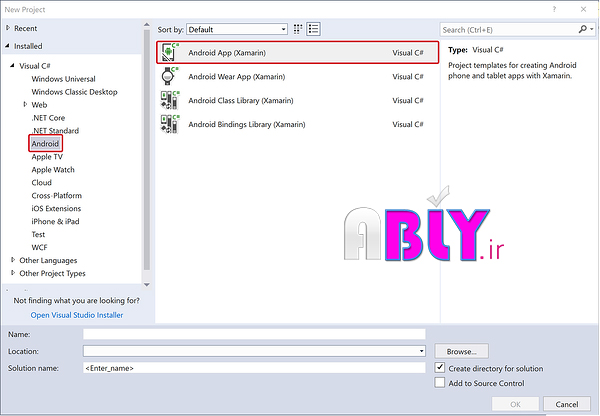Close the New Project dialog
This screenshot has width=600, height=416.
pyautogui.click(x=583, y=9)
